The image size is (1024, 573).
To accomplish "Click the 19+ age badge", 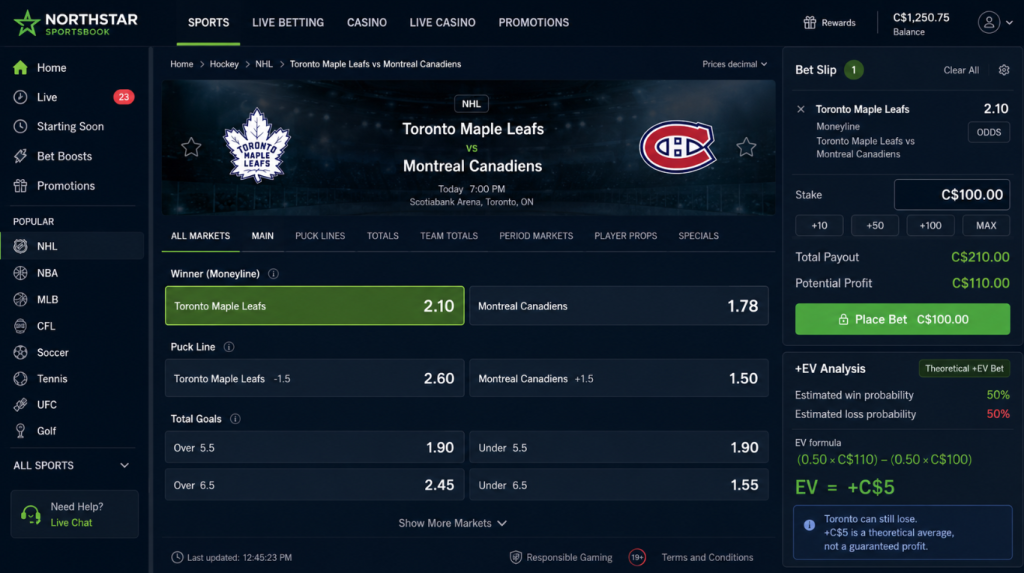I will point(637,557).
